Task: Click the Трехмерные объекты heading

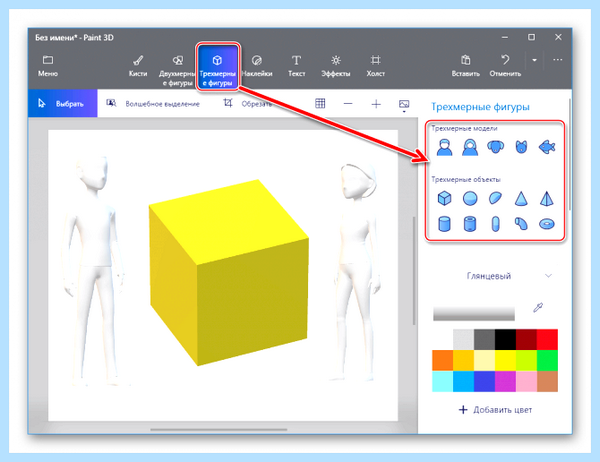Action: [466, 180]
